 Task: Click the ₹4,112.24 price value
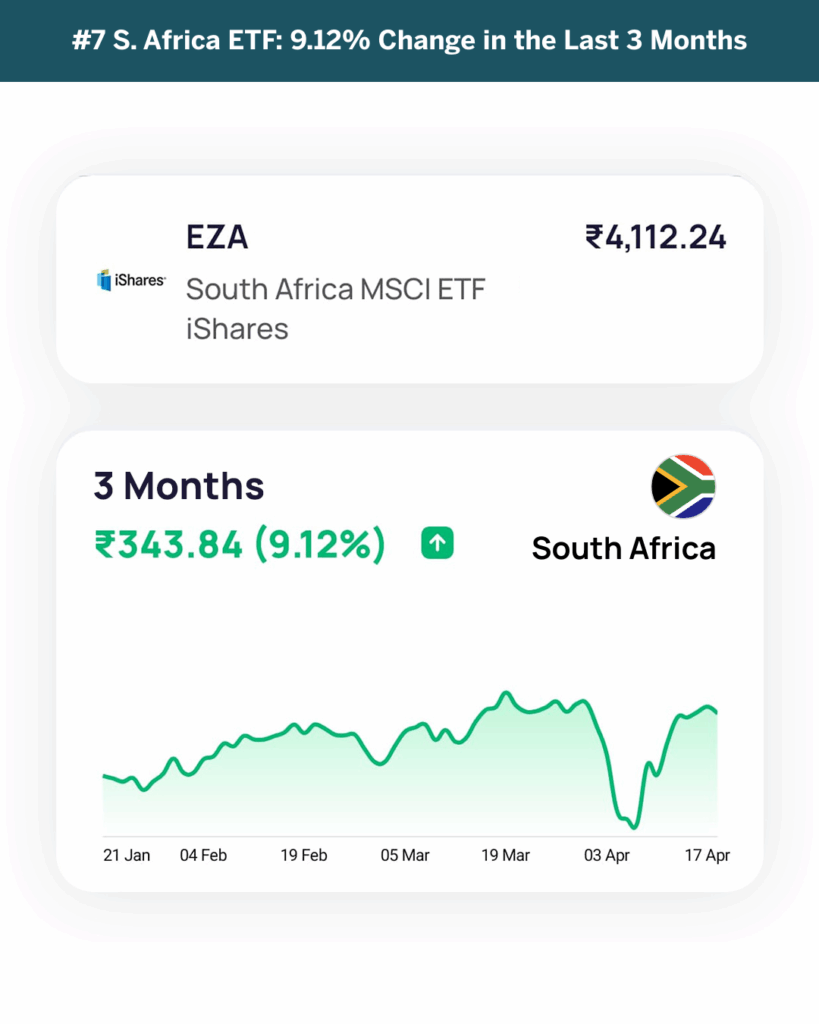point(655,237)
